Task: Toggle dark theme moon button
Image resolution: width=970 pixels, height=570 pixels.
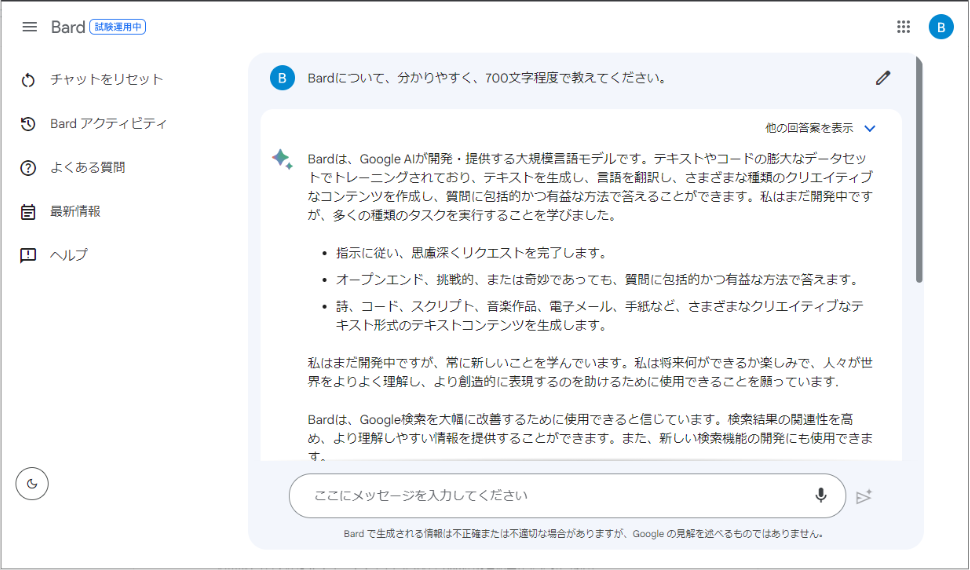Action: (32, 483)
